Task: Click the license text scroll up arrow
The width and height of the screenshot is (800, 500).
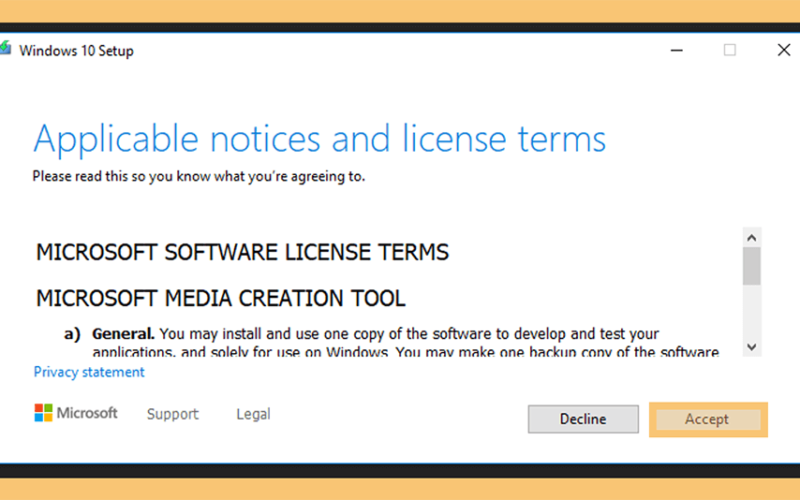Action: (x=752, y=238)
